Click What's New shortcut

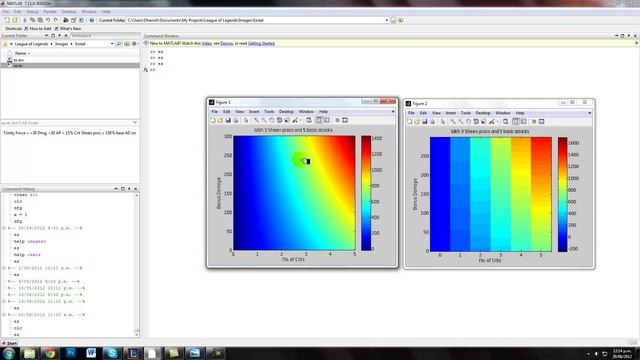[68, 29]
